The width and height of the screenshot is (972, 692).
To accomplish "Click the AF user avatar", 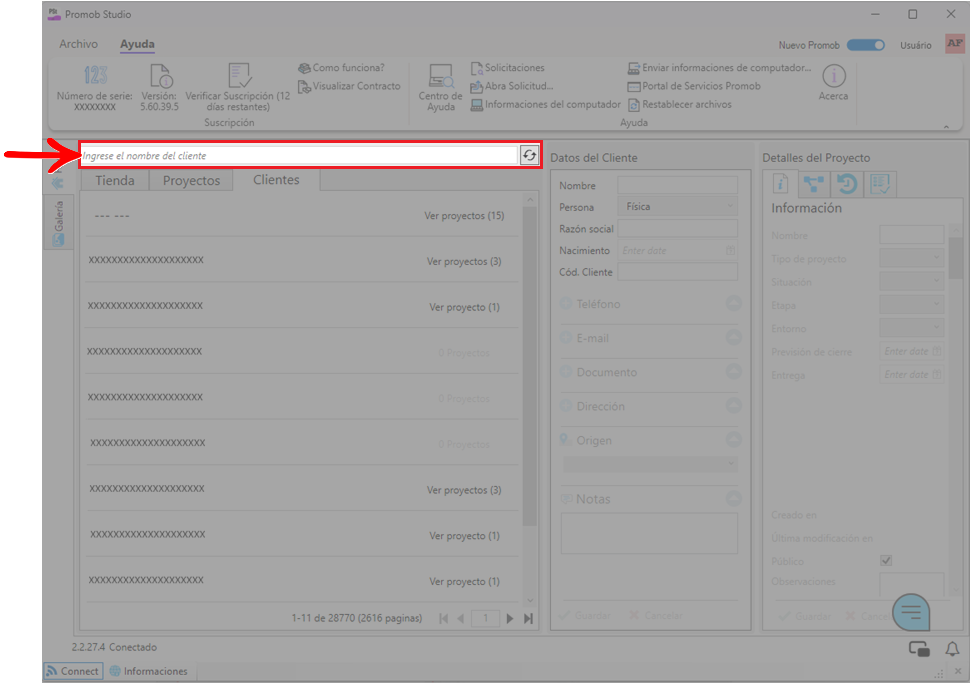I will [955, 43].
